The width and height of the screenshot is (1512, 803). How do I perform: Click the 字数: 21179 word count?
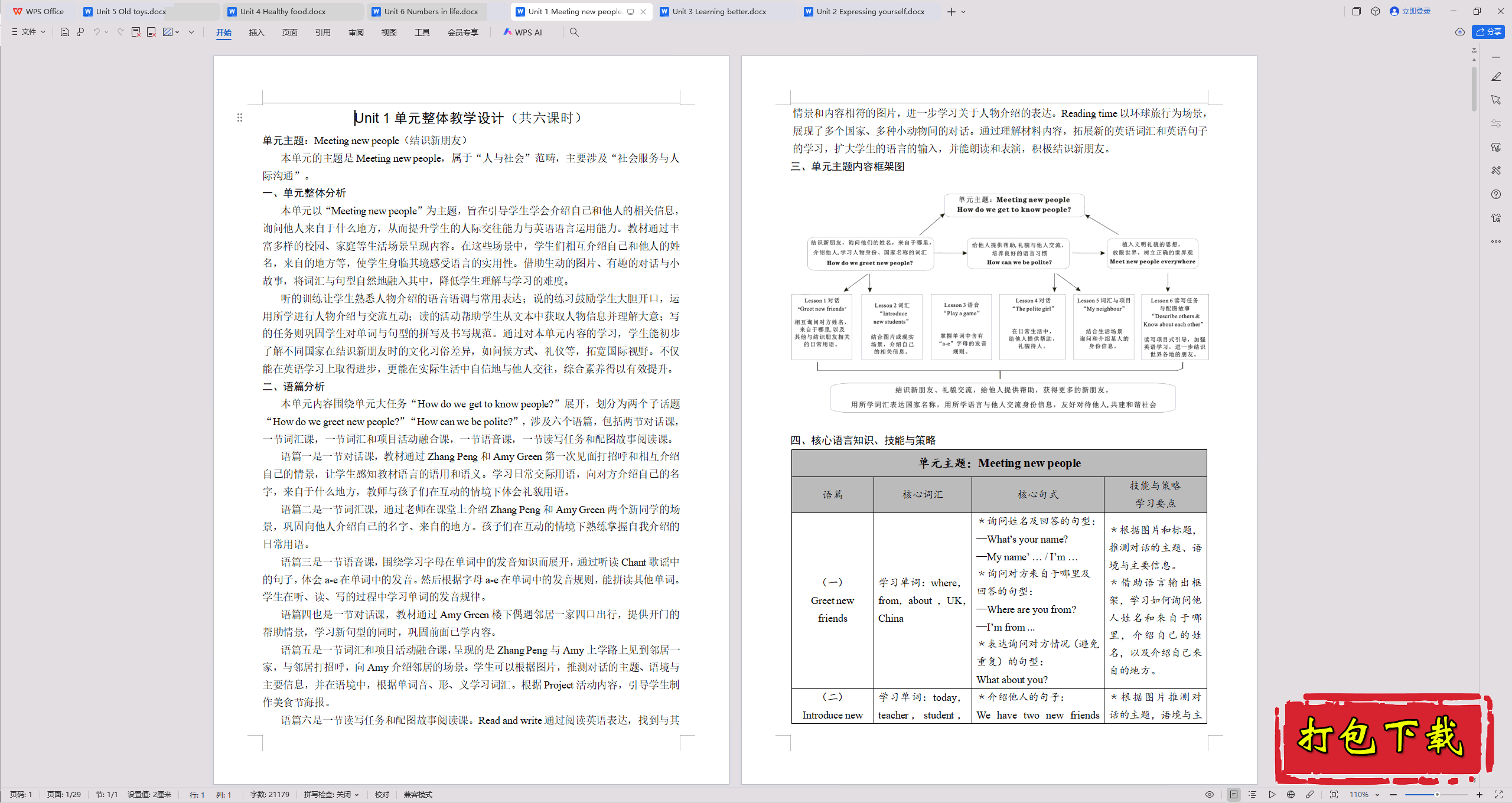[x=270, y=795]
